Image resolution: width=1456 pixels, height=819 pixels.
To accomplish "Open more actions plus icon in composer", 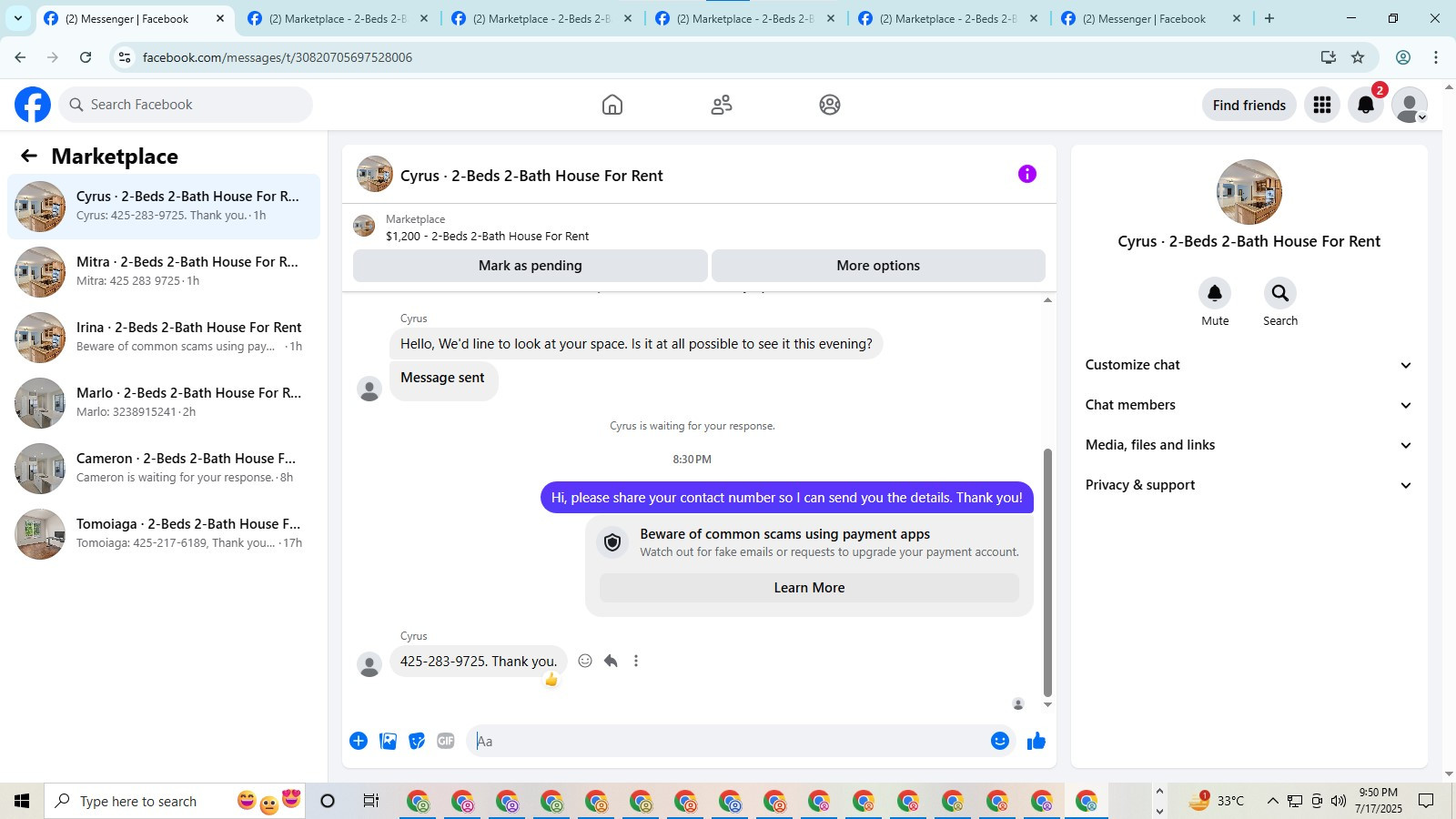I will [359, 741].
